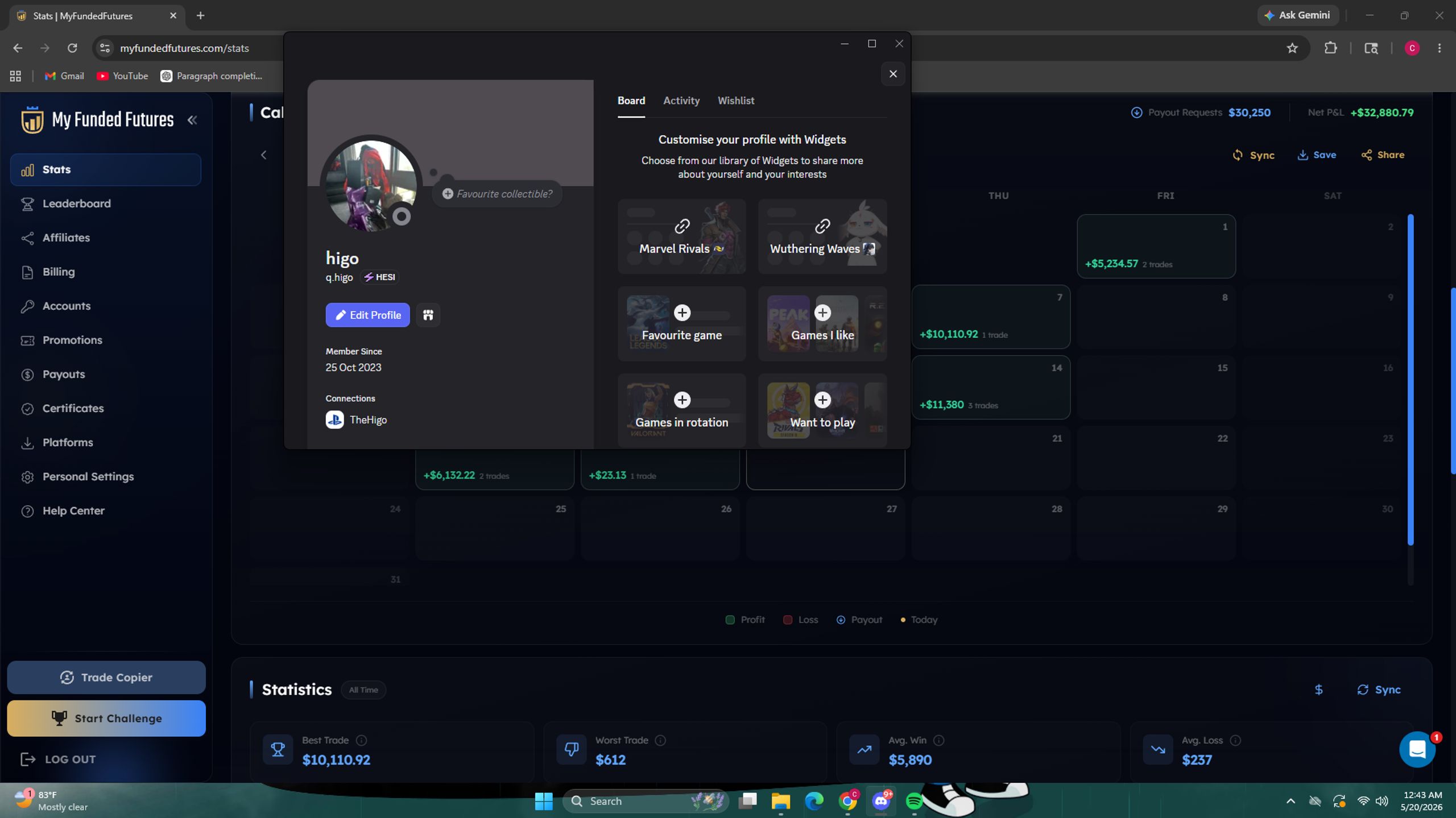Collapse the My Funded Futures sidebar
This screenshot has width=1456, height=818.
point(192,120)
